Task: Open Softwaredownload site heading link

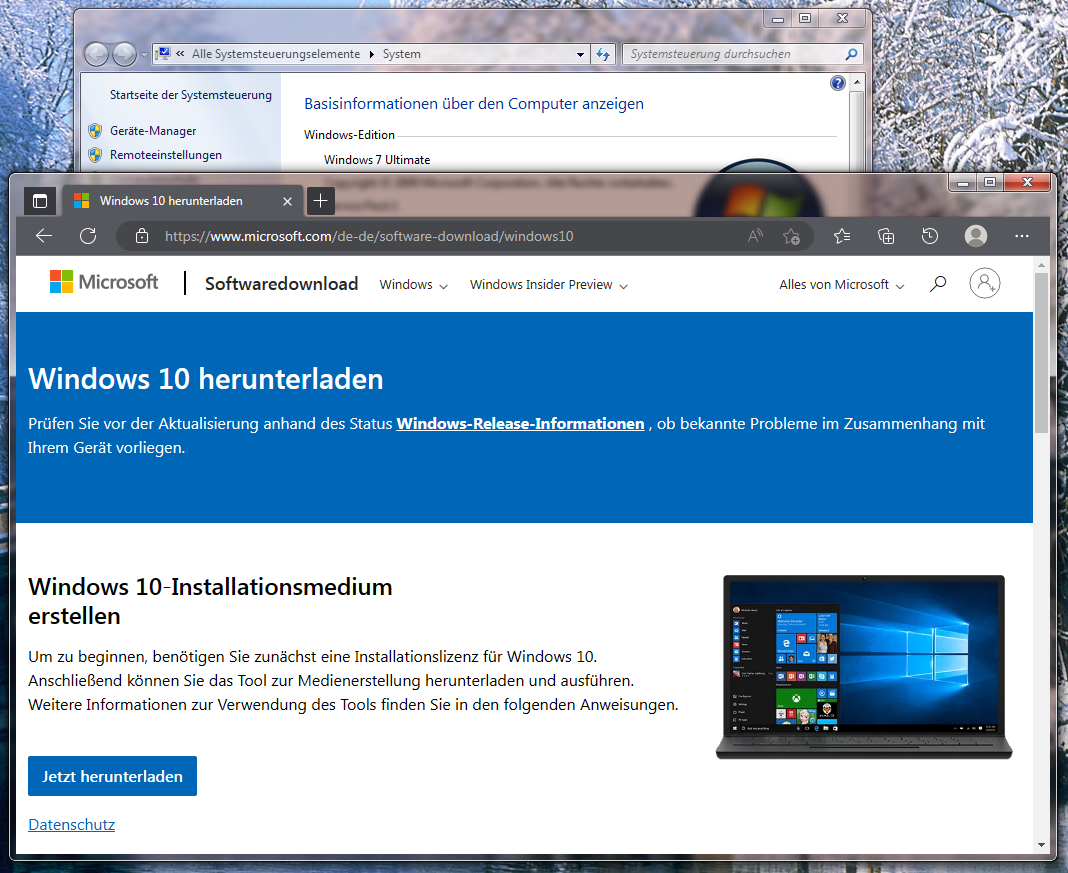Action: pyautogui.click(x=281, y=283)
